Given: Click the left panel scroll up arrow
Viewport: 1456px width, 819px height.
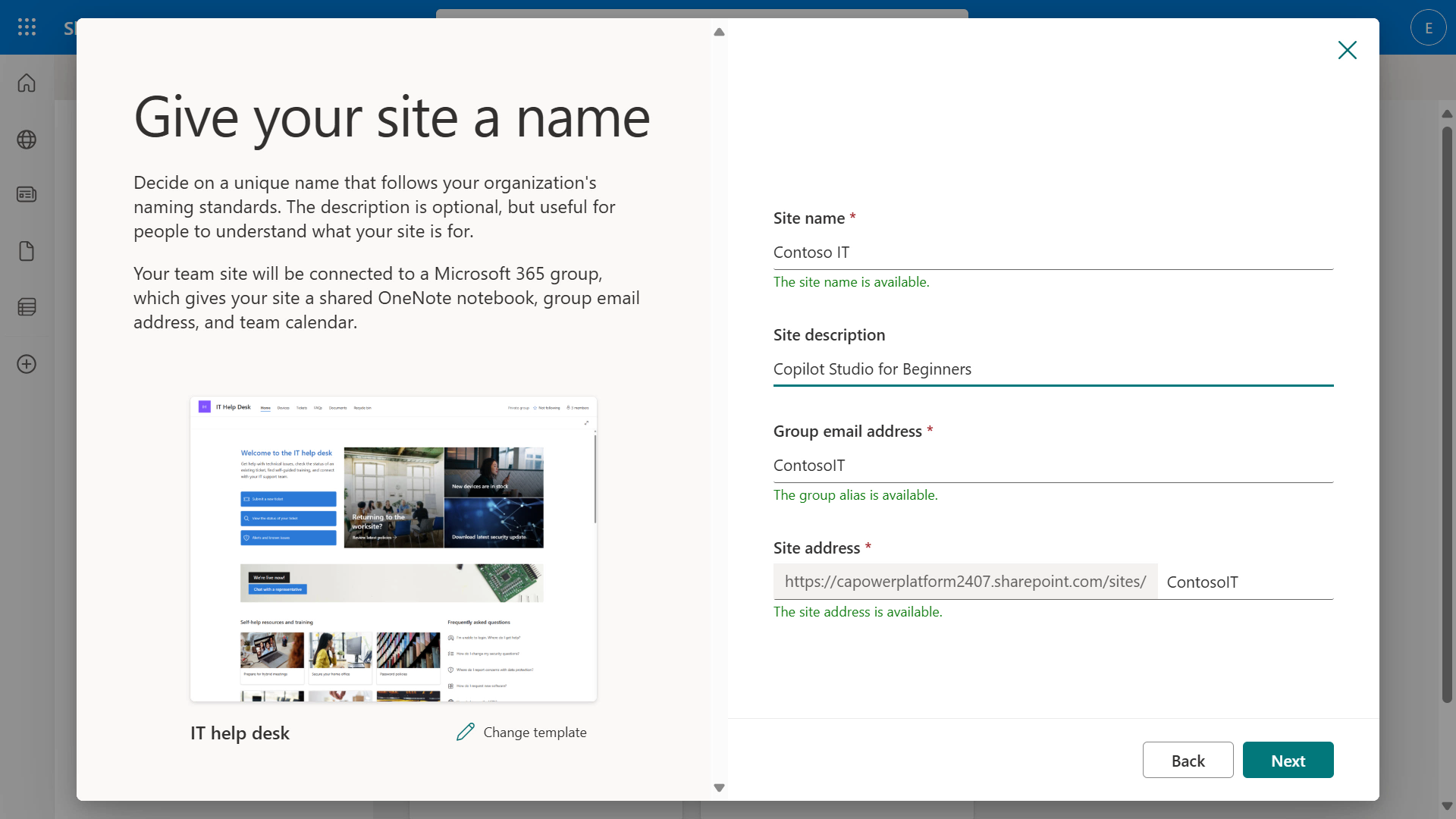Looking at the screenshot, I should click(x=719, y=33).
